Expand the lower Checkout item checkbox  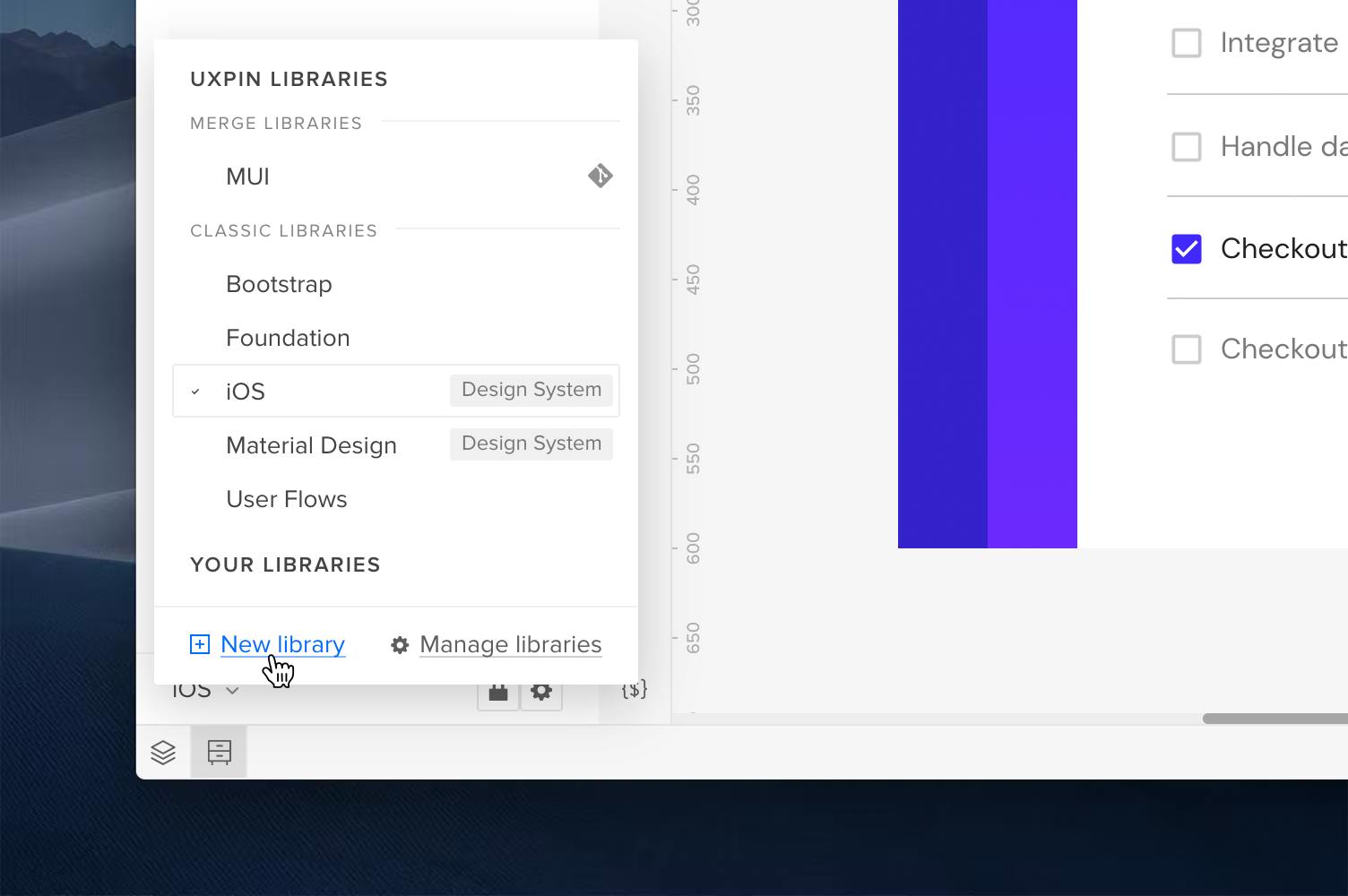pos(1186,349)
